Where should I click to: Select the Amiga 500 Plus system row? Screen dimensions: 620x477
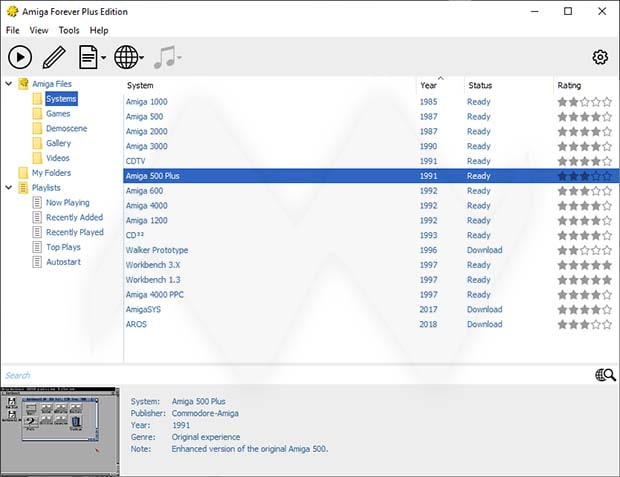click(x=371, y=176)
